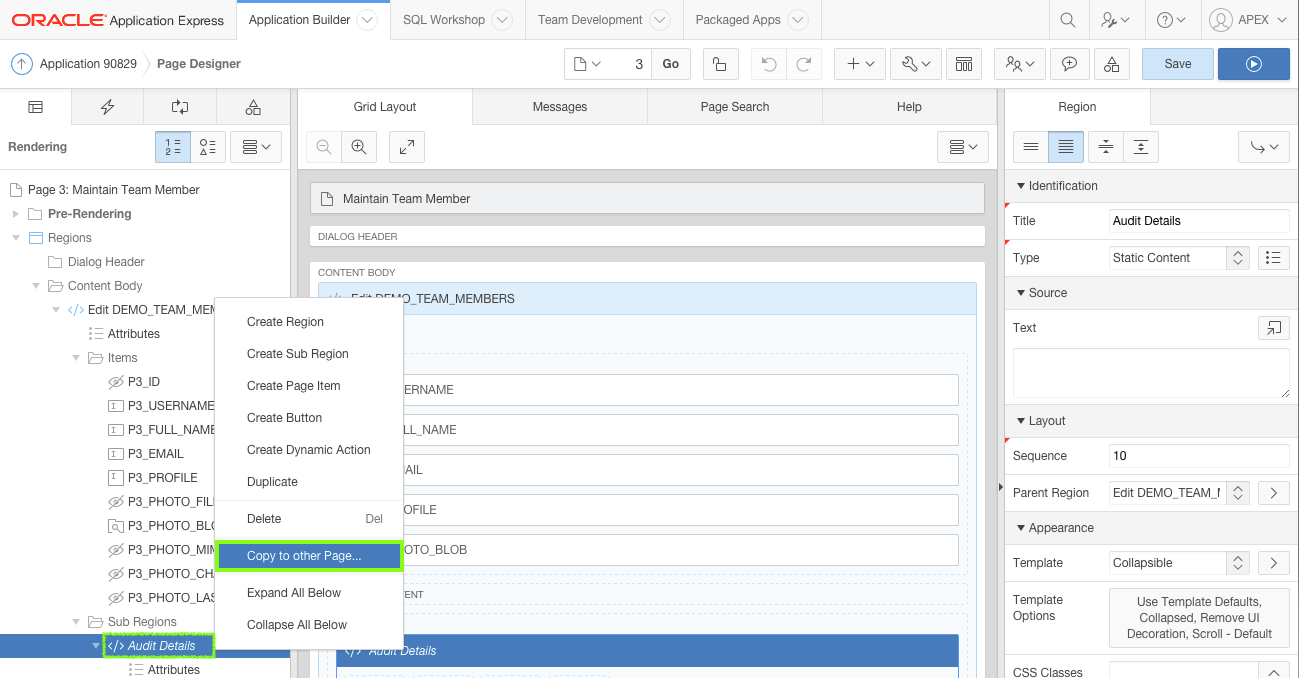Image resolution: width=1299 pixels, height=678 pixels.
Task: Click the Sequence input field
Action: (1199, 456)
